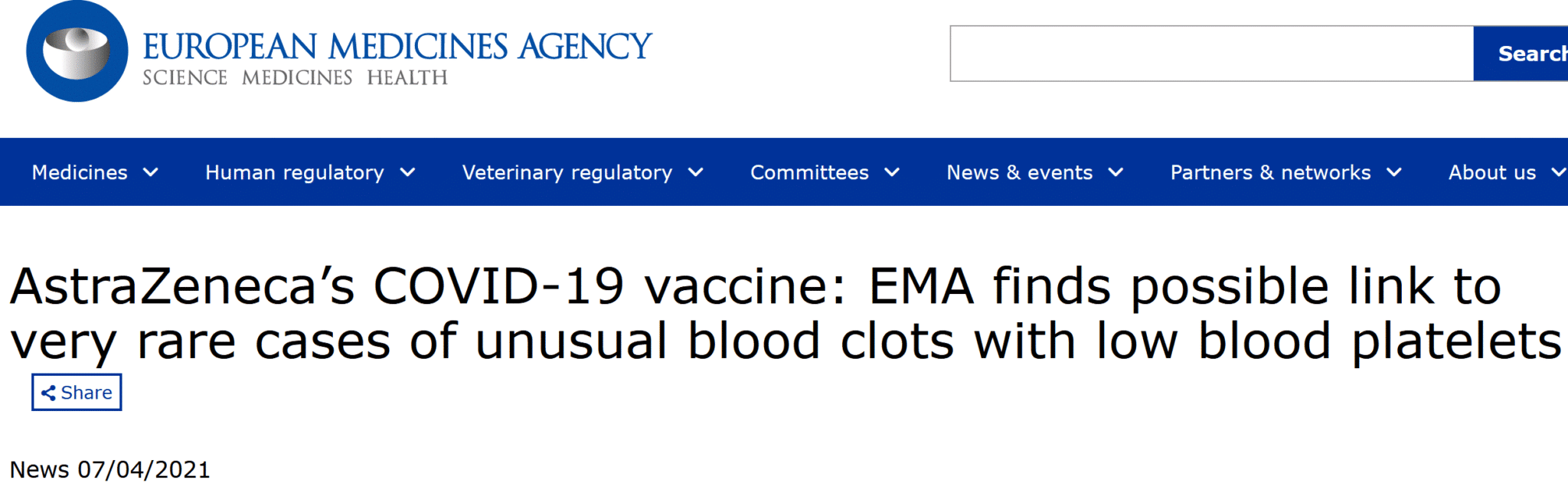1568x496 pixels.
Task: Click the European Medicines Agency title text
Action: [397, 46]
